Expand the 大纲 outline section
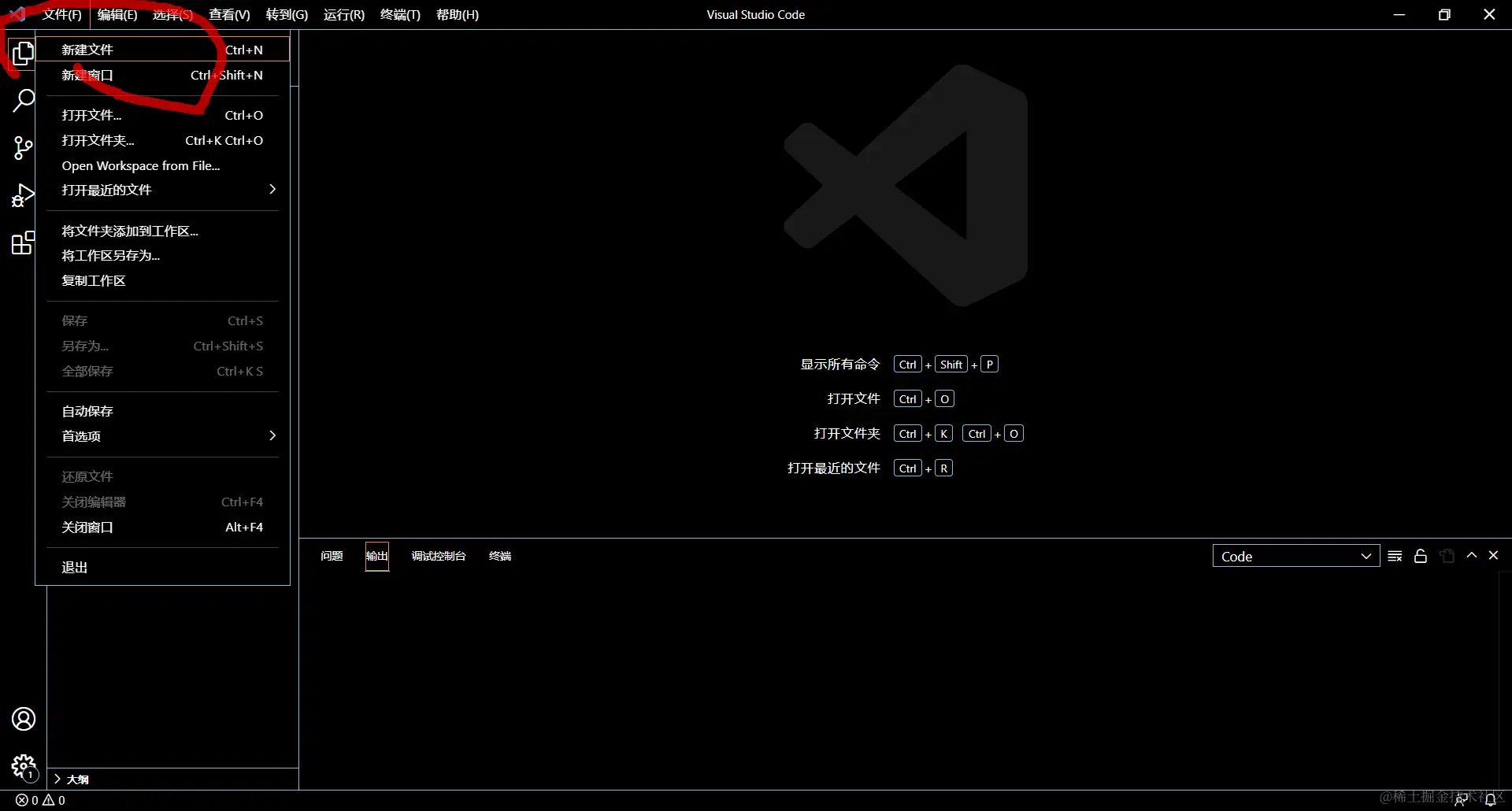 (172, 779)
